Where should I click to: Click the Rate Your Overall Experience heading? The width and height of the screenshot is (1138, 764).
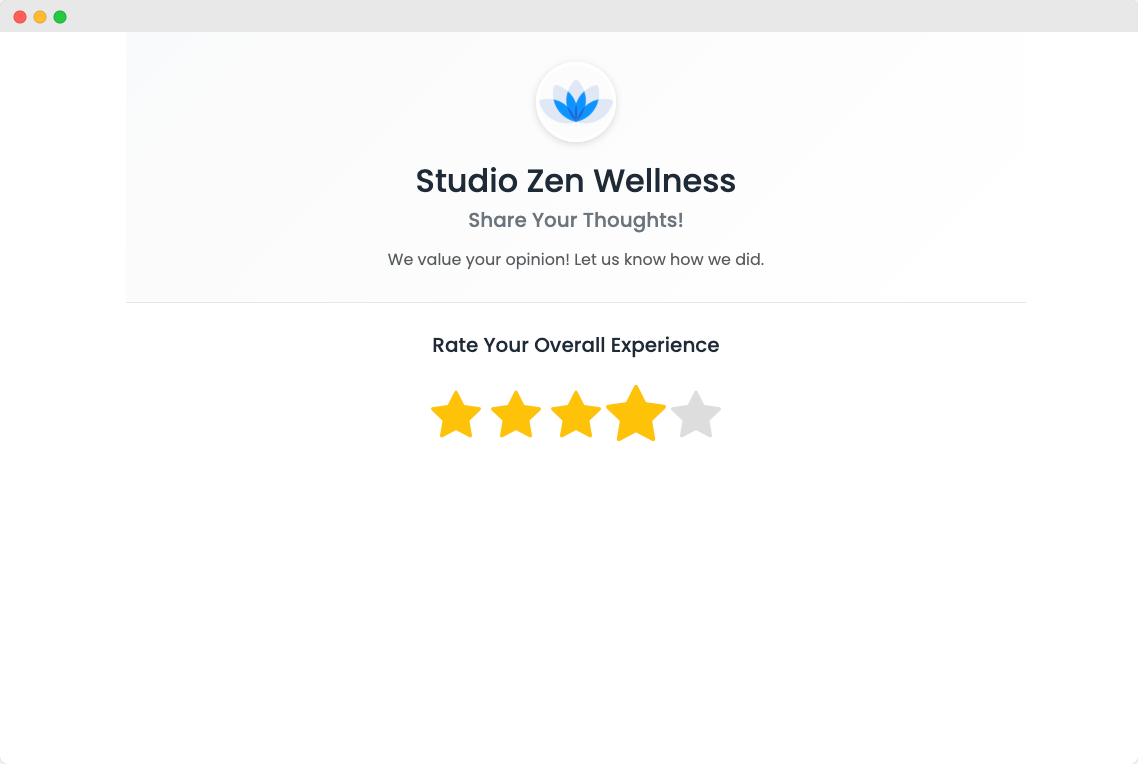(x=575, y=345)
